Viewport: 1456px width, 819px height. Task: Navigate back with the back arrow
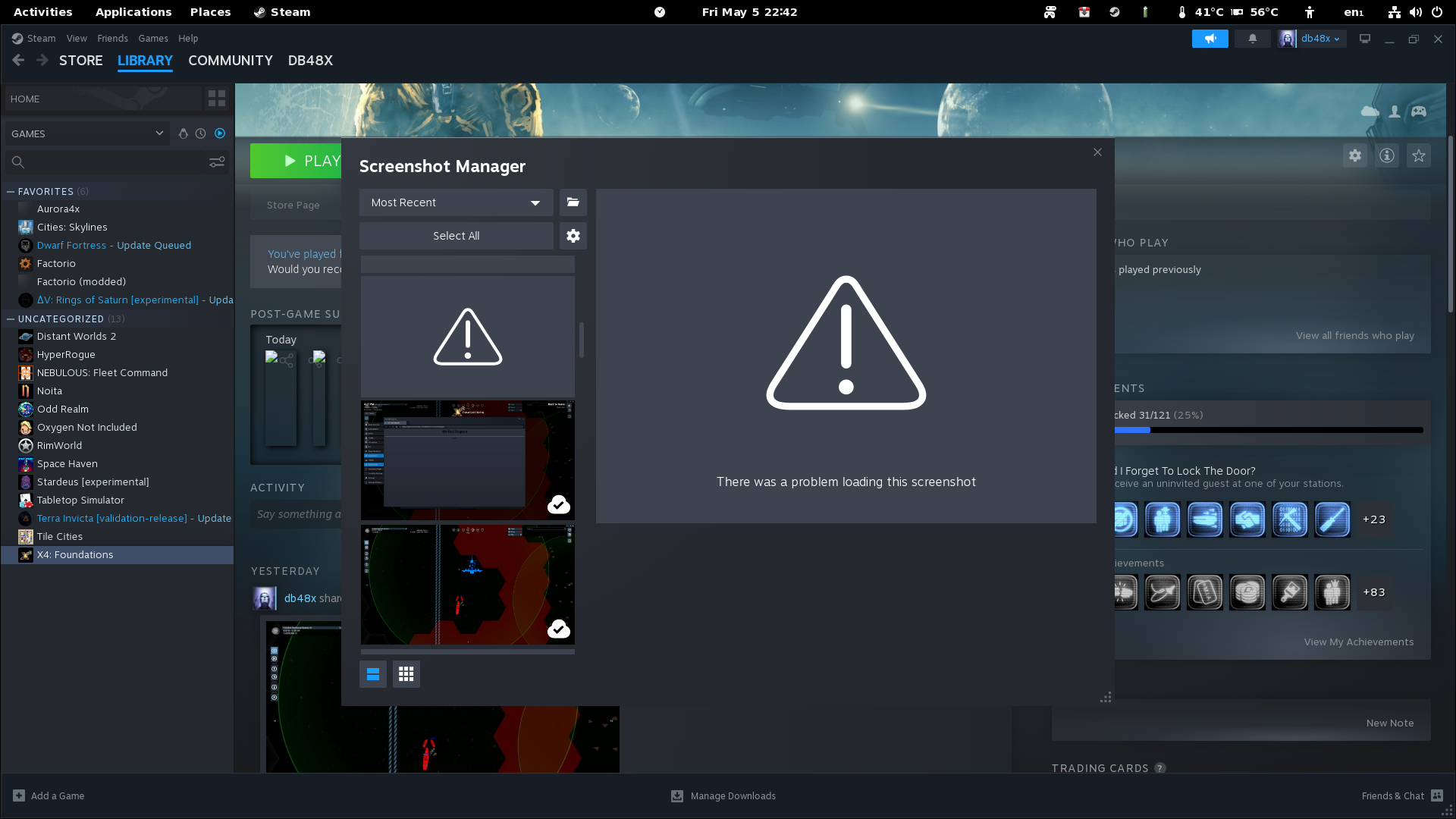click(19, 60)
